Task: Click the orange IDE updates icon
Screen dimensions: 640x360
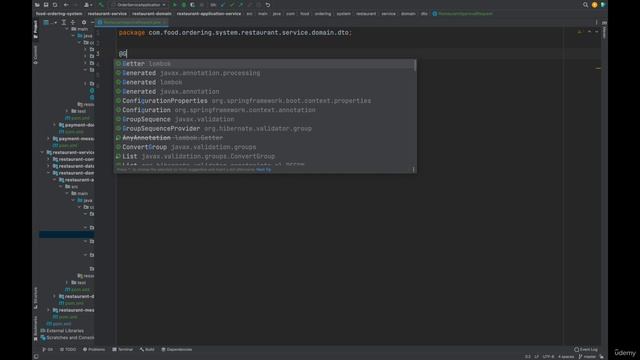Action: (x=594, y=5)
